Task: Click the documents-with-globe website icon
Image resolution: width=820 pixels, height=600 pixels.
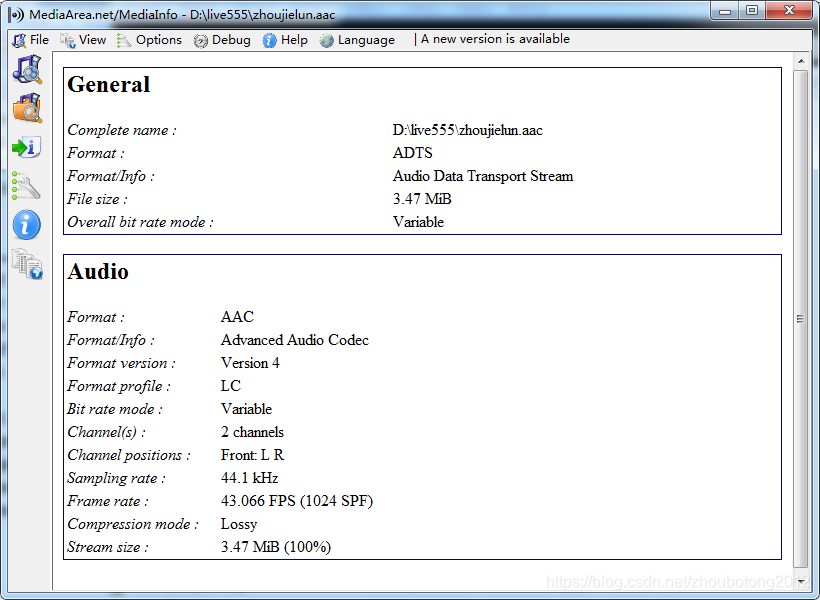Action: point(27,264)
